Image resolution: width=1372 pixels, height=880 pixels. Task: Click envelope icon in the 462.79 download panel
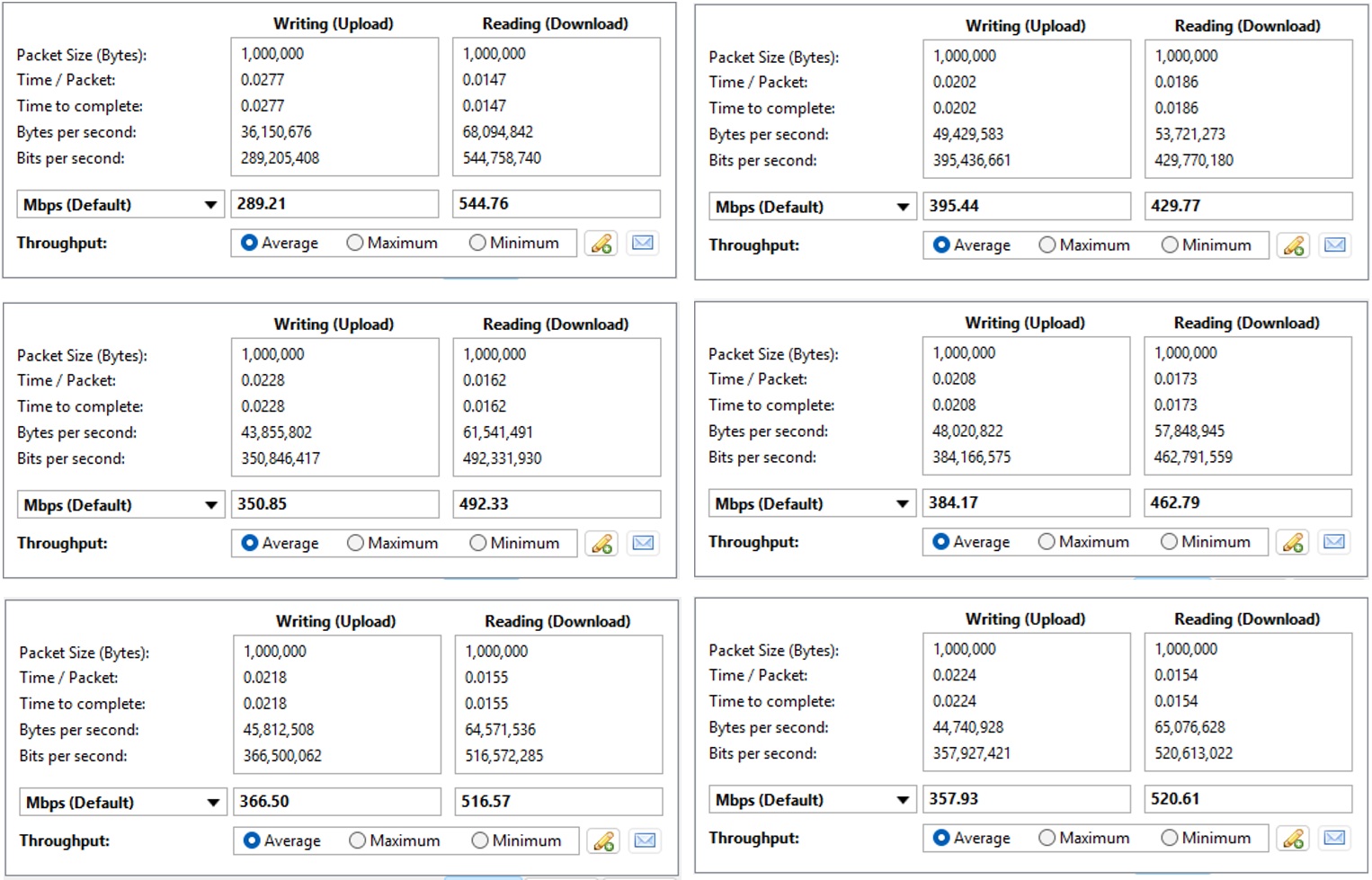click(x=1334, y=542)
